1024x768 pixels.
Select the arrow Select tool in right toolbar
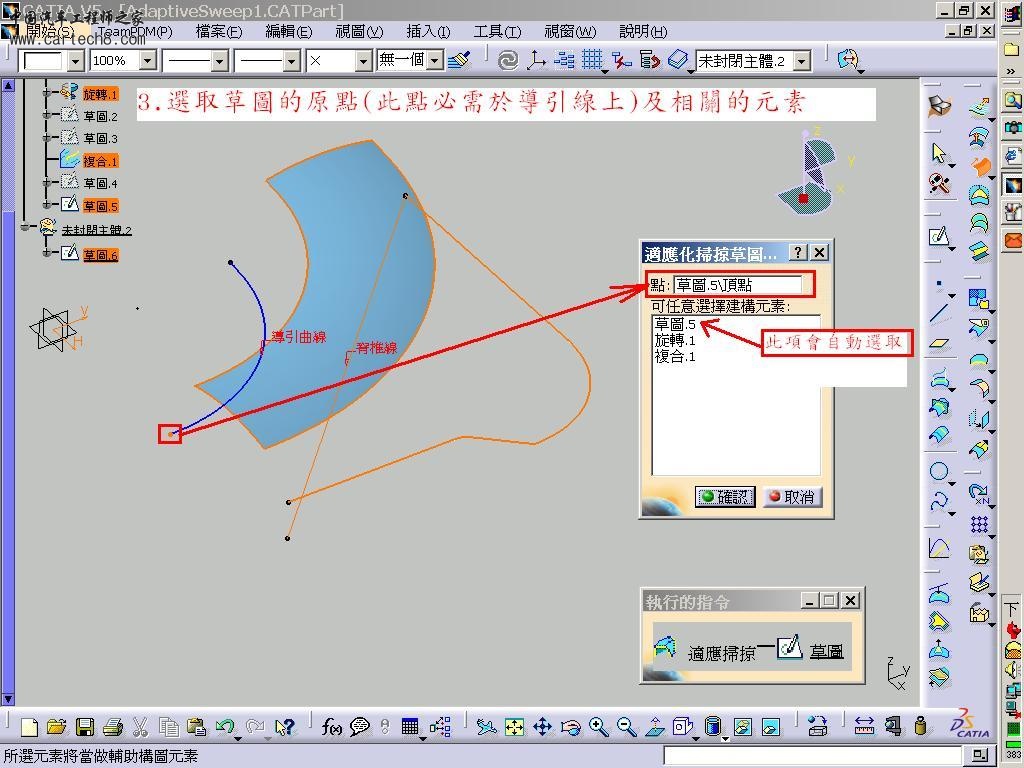point(938,153)
